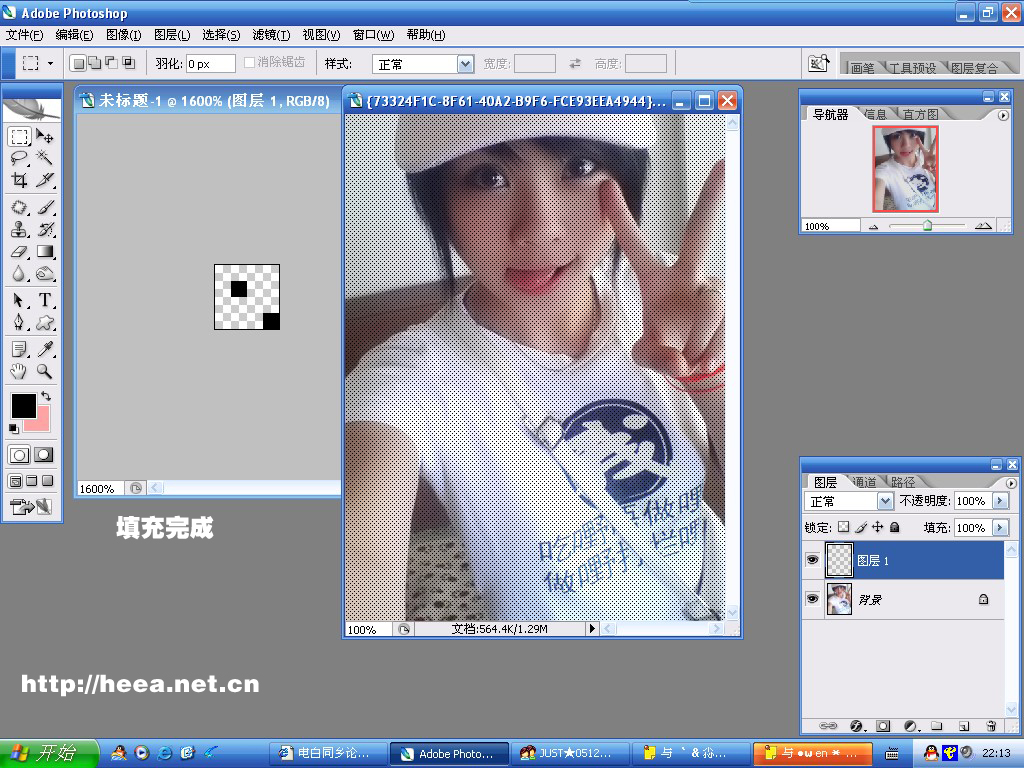Open the layer blend mode dropdown
Screen dimensions: 1024x768
pyautogui.click(x=884, y=501)
